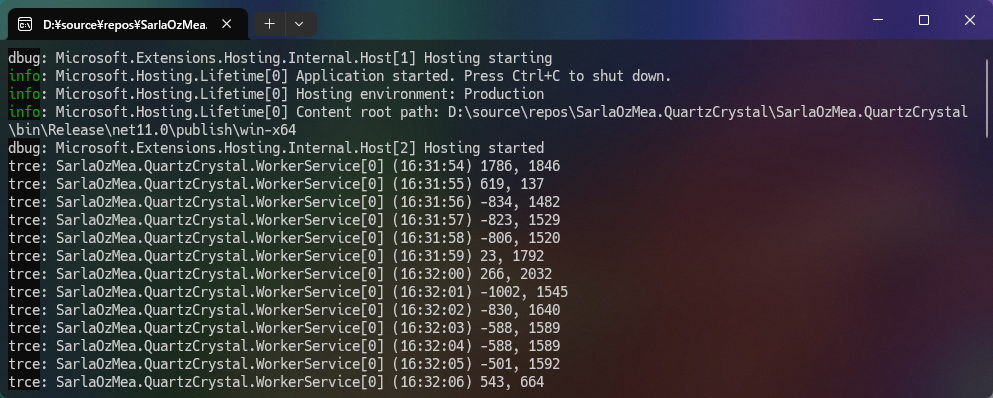
Task: Minimize the terminal window
Action: pos(878,20)
